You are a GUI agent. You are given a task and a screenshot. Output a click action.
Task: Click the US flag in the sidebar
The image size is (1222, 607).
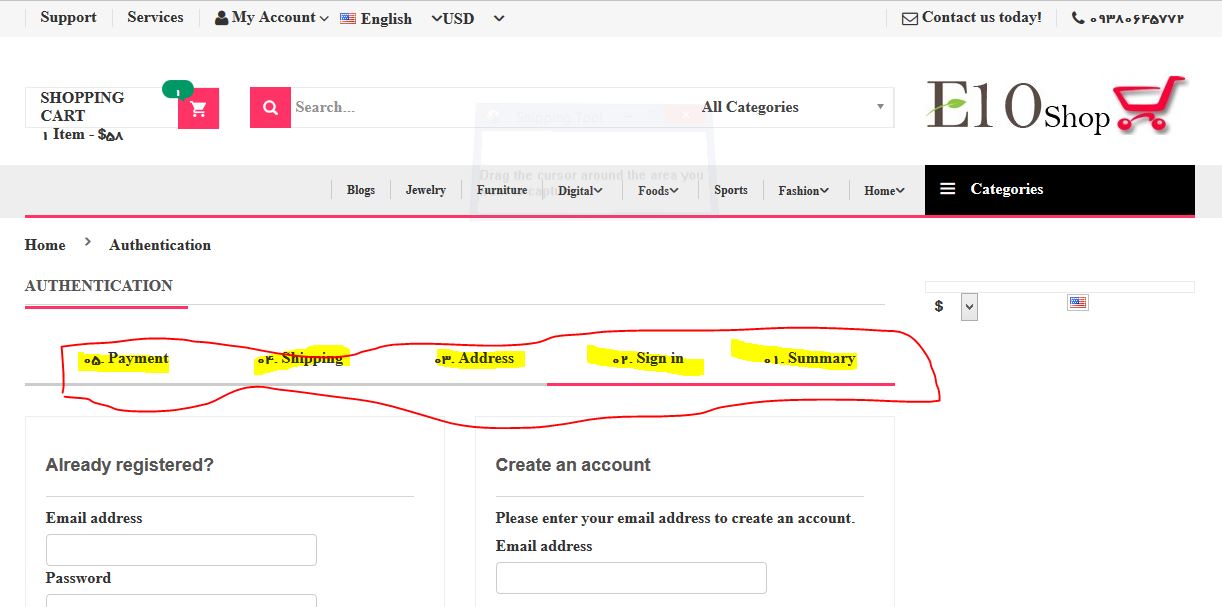pyautogui.click(x=1077, y=302)
